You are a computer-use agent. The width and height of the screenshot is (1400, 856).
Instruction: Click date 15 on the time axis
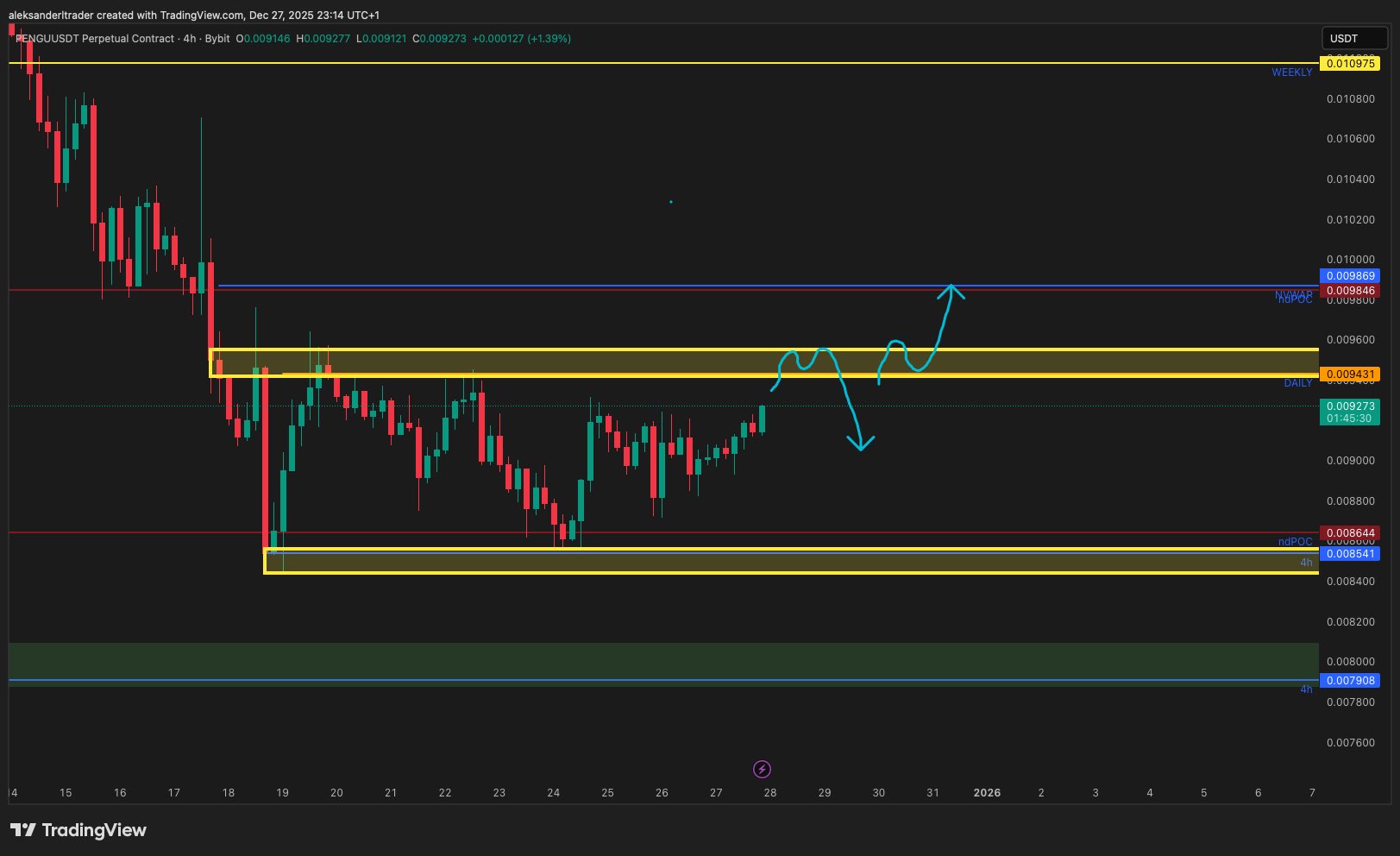point(66,793)
